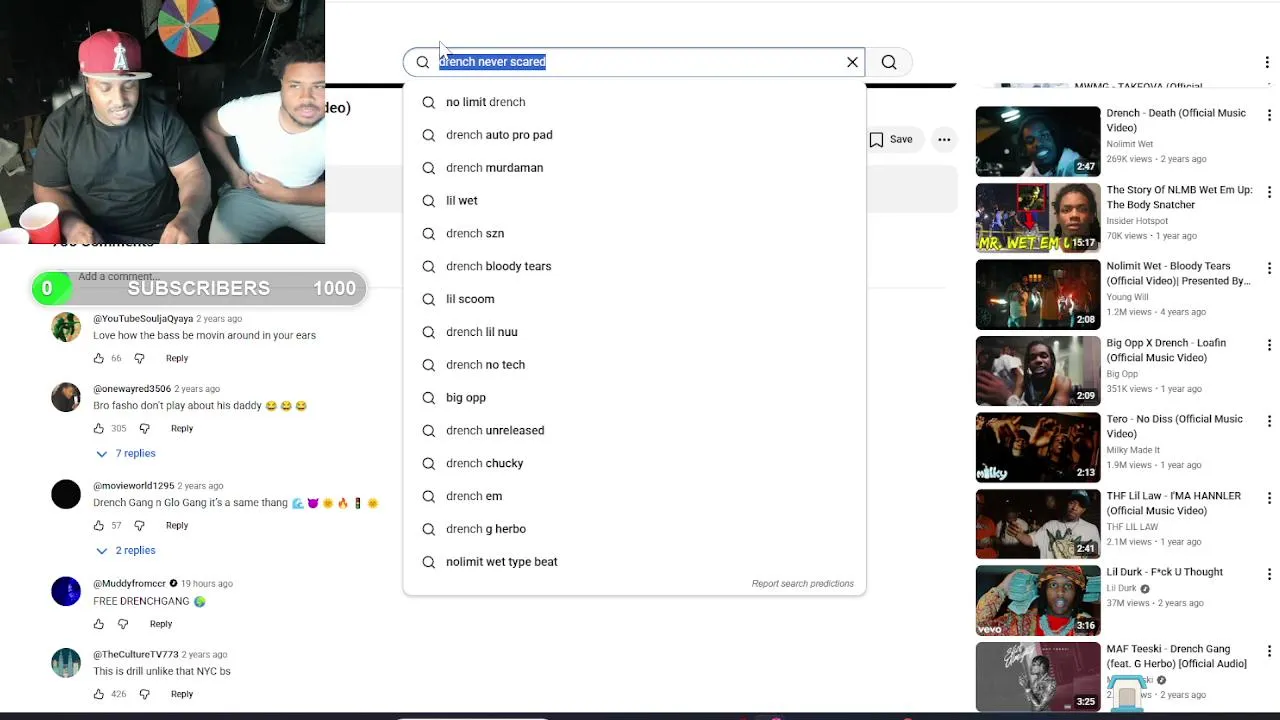
Task: Reply to @YouTubeSouljaQyaya's comment
Action: (177, 358)
